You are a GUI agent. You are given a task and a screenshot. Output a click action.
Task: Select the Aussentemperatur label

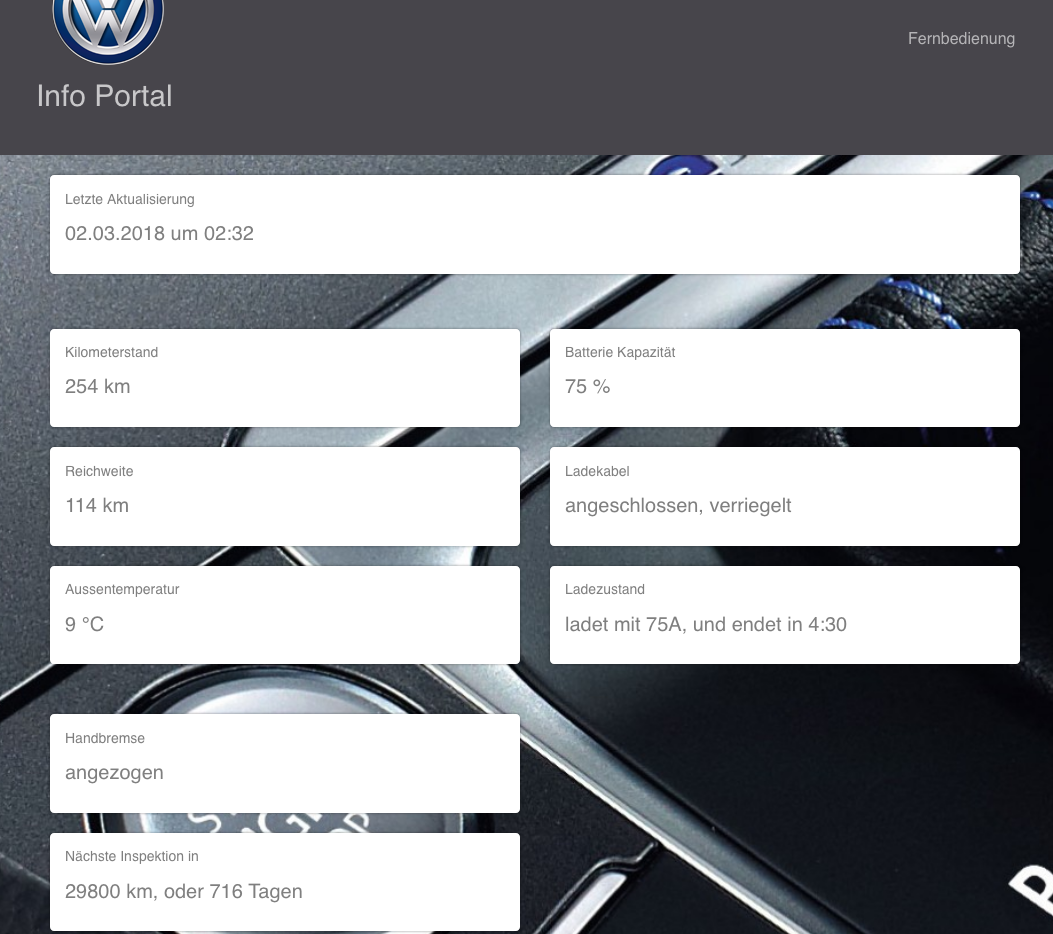[x=122, y=590]
